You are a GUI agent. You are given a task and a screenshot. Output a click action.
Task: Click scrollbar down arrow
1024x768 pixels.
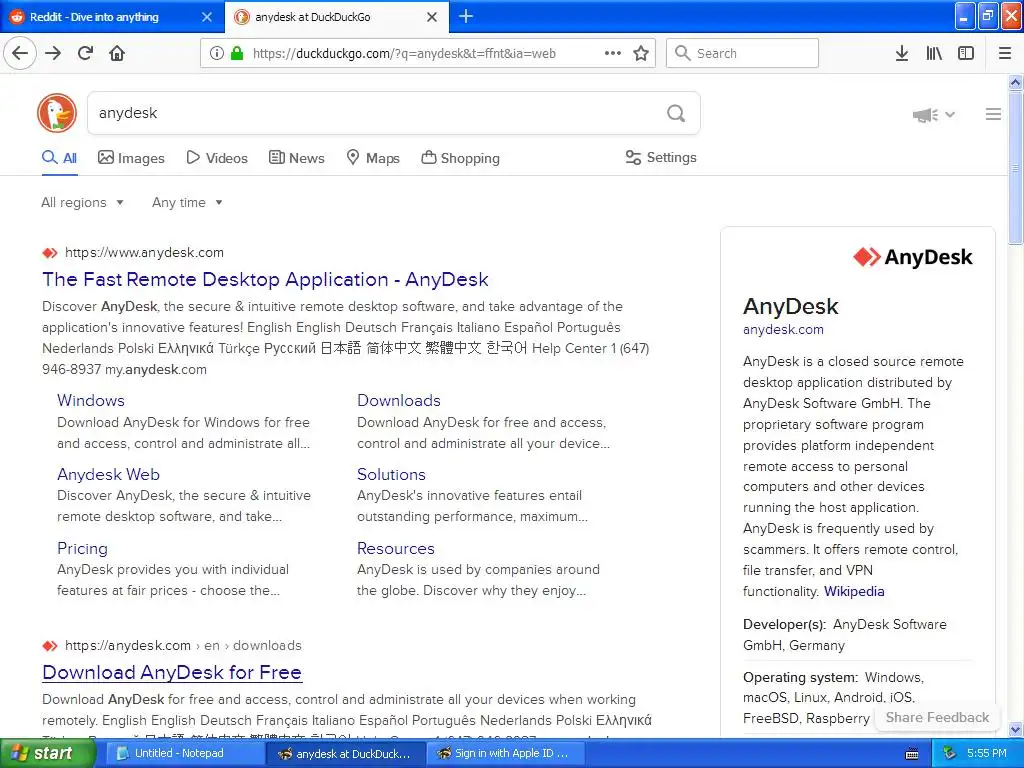tap(1015, 729)
